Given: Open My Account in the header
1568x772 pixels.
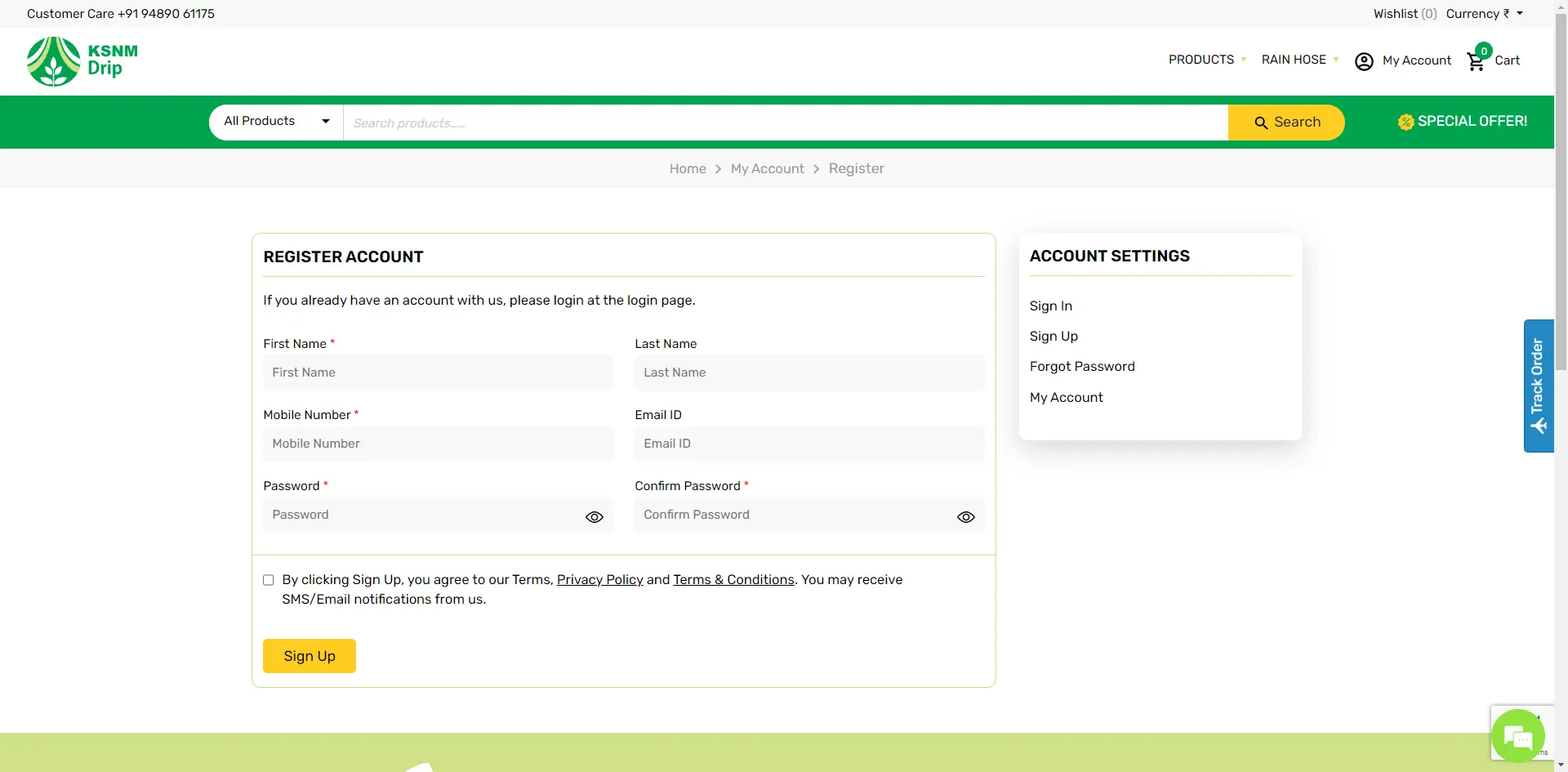Looking at the screenshot, I should (1416, 60).
